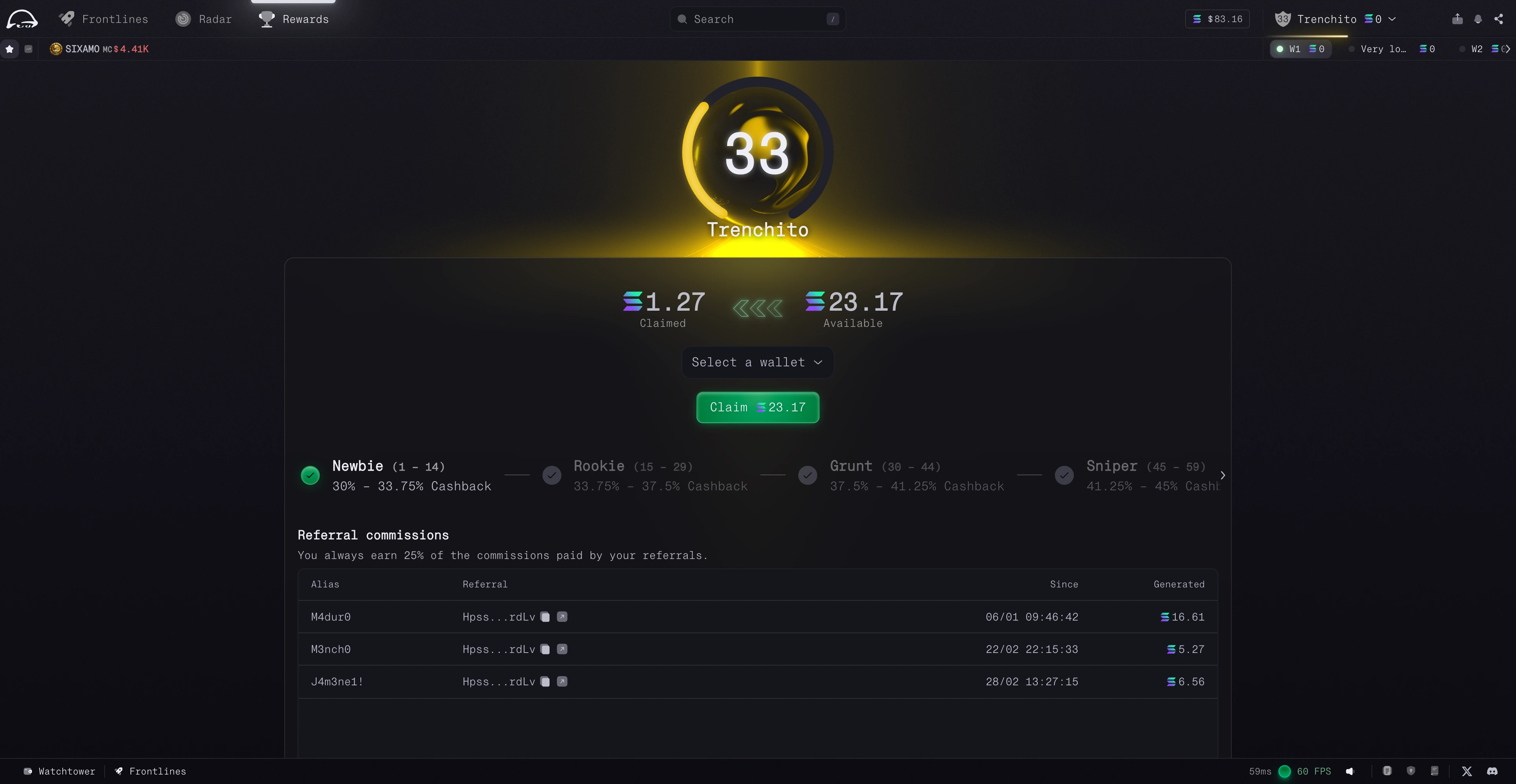The image size is (1516, 784).
Task: Click the export upload icon in header
Action: [1457, 19]
